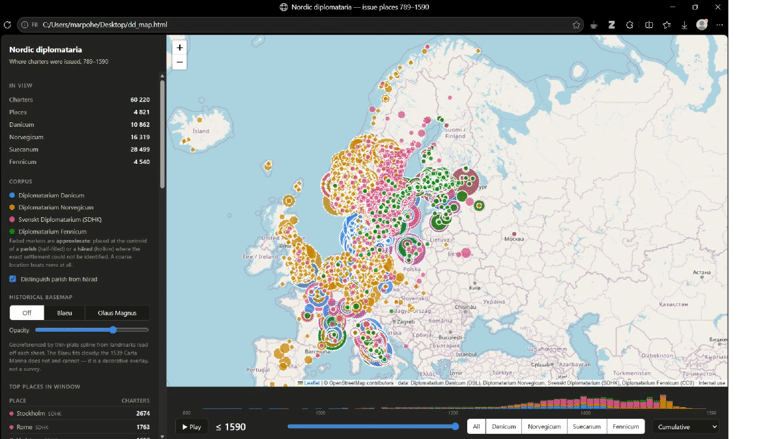Click the Places count 4 821

coord(142,112)
